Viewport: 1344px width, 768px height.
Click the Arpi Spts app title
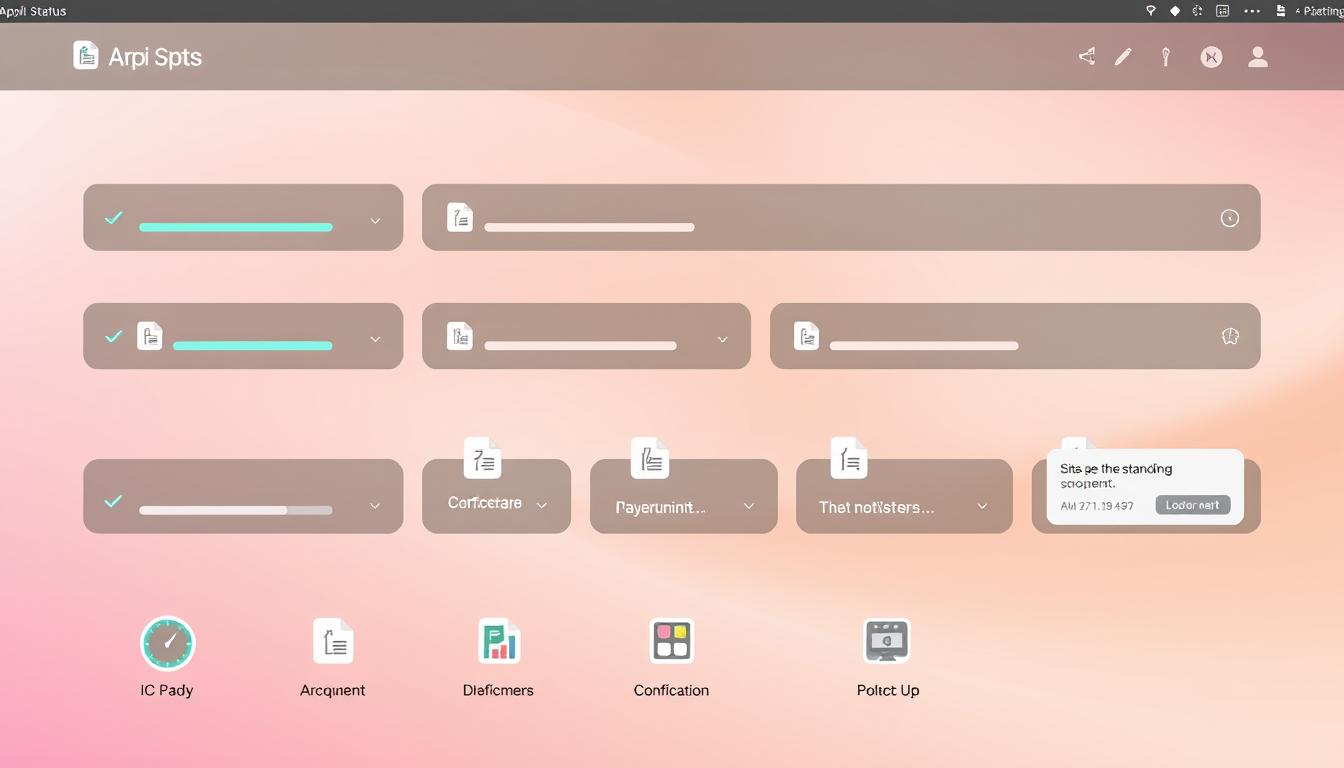click(x=155, y=57)
